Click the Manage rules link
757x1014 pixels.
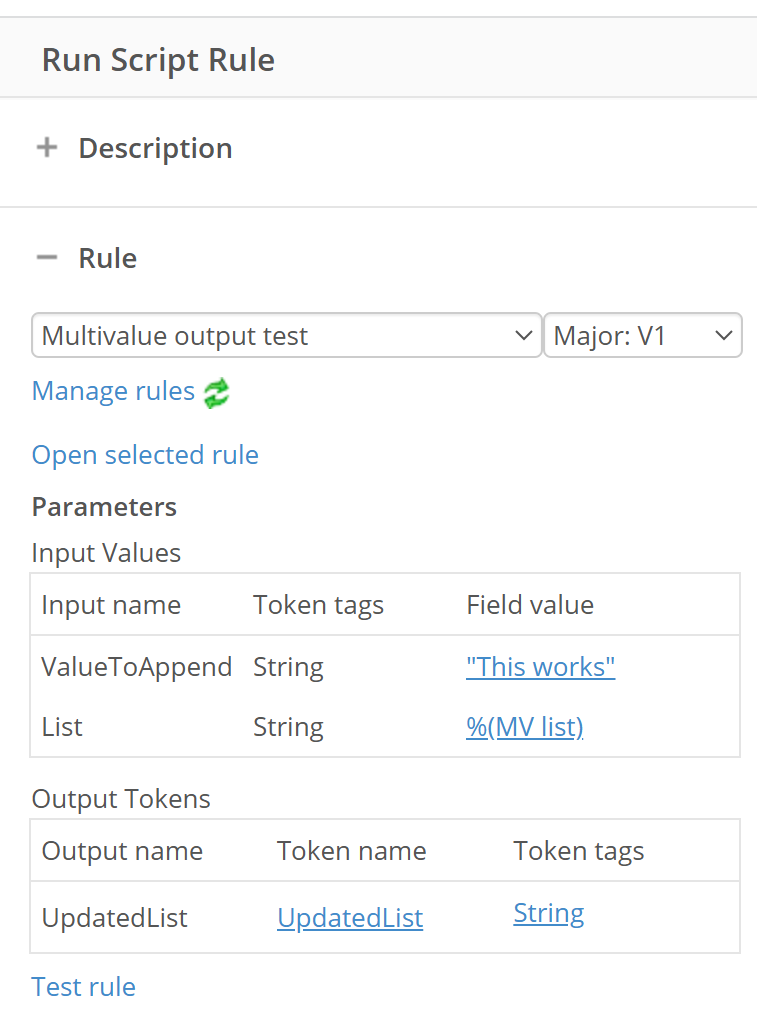[x=113, y=391]
